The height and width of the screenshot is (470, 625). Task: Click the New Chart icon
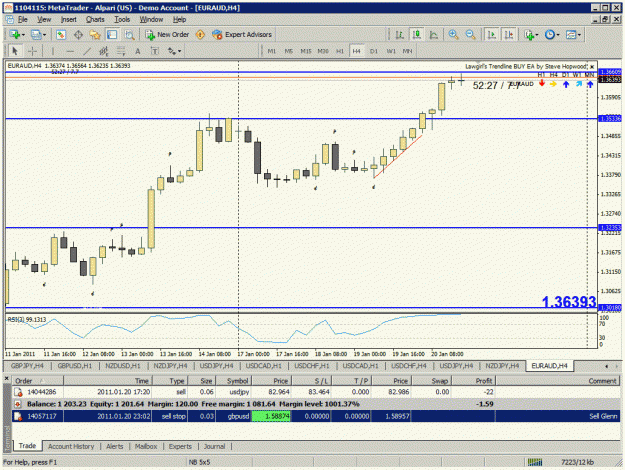click(x=15, y=35)
